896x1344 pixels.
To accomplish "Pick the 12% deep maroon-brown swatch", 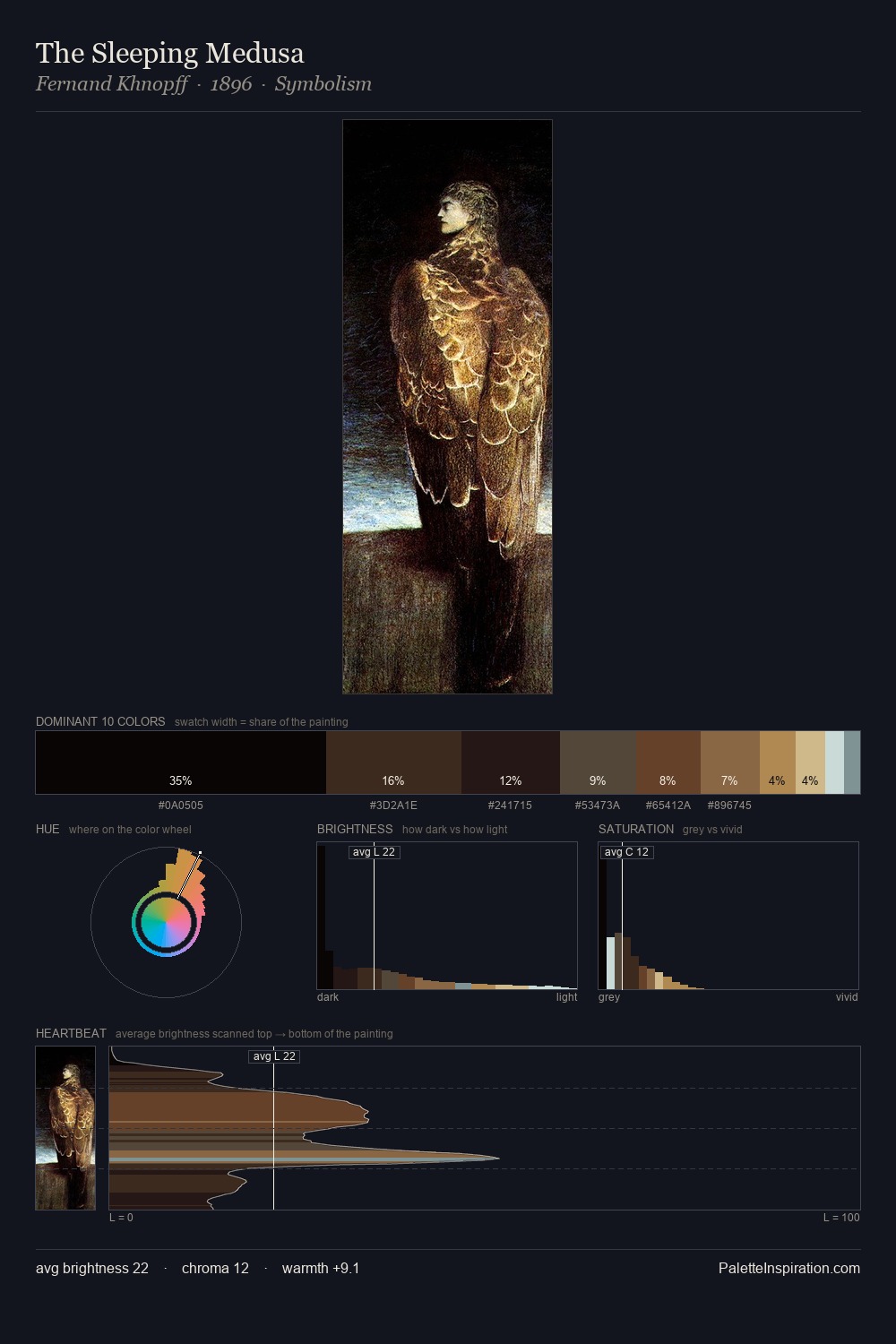I will coord(511,762).
